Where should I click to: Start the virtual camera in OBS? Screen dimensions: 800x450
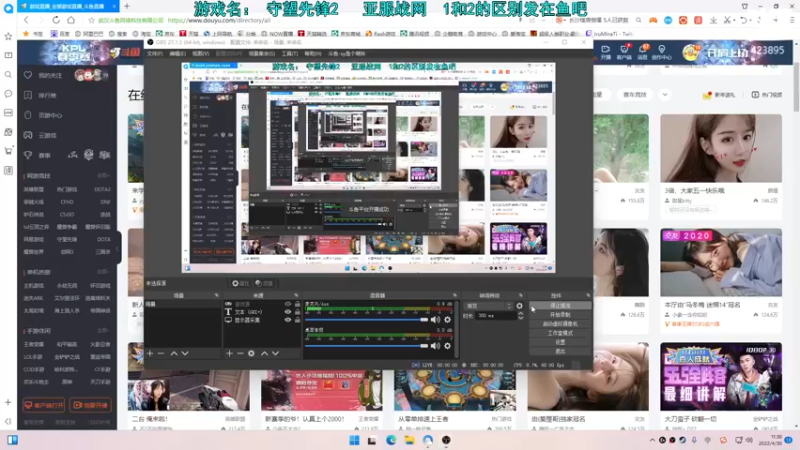click(x=560, y=324)
